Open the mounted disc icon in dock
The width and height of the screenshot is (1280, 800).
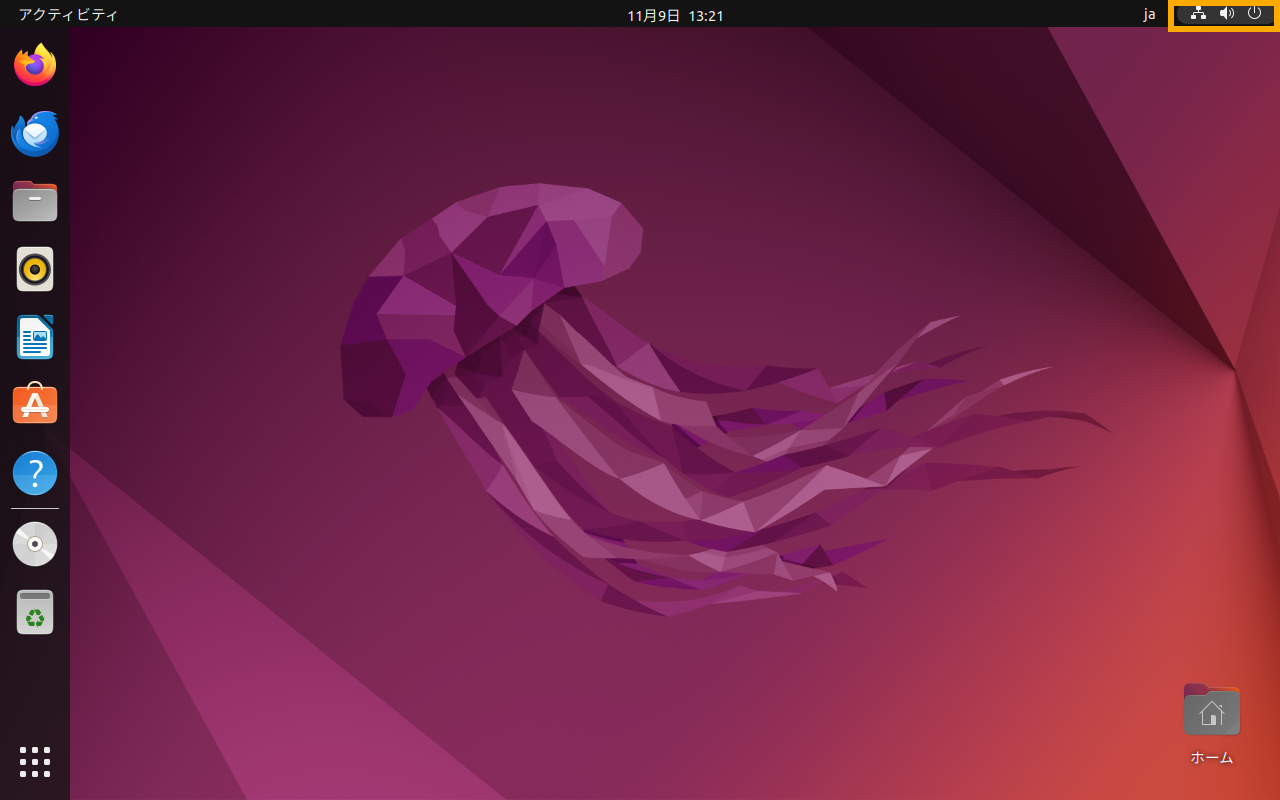click(x=35, y=544)
